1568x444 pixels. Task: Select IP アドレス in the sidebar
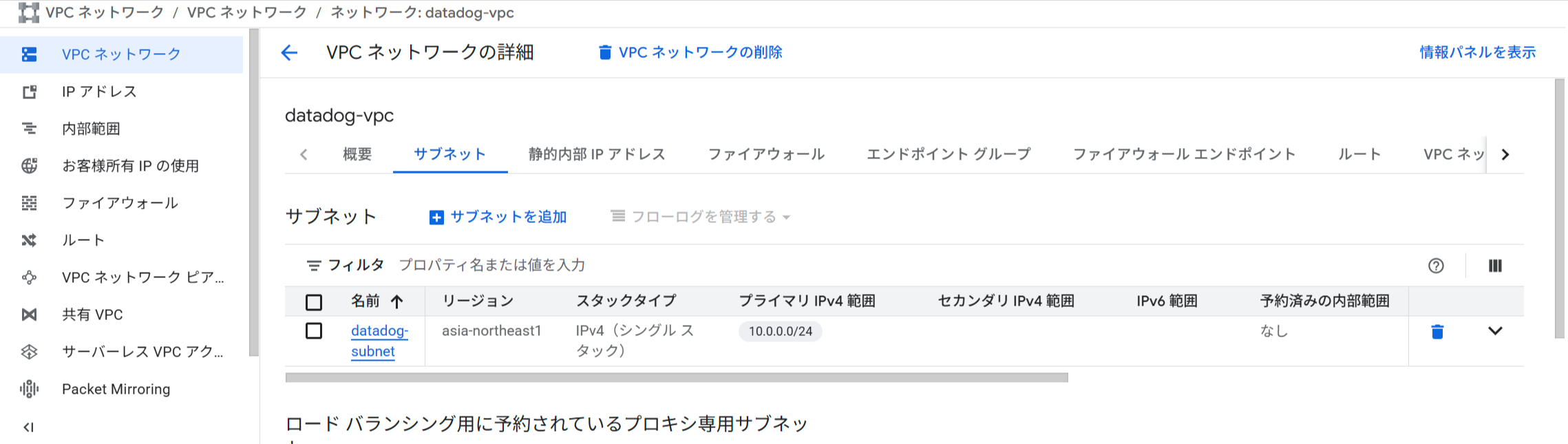[98, 91]
